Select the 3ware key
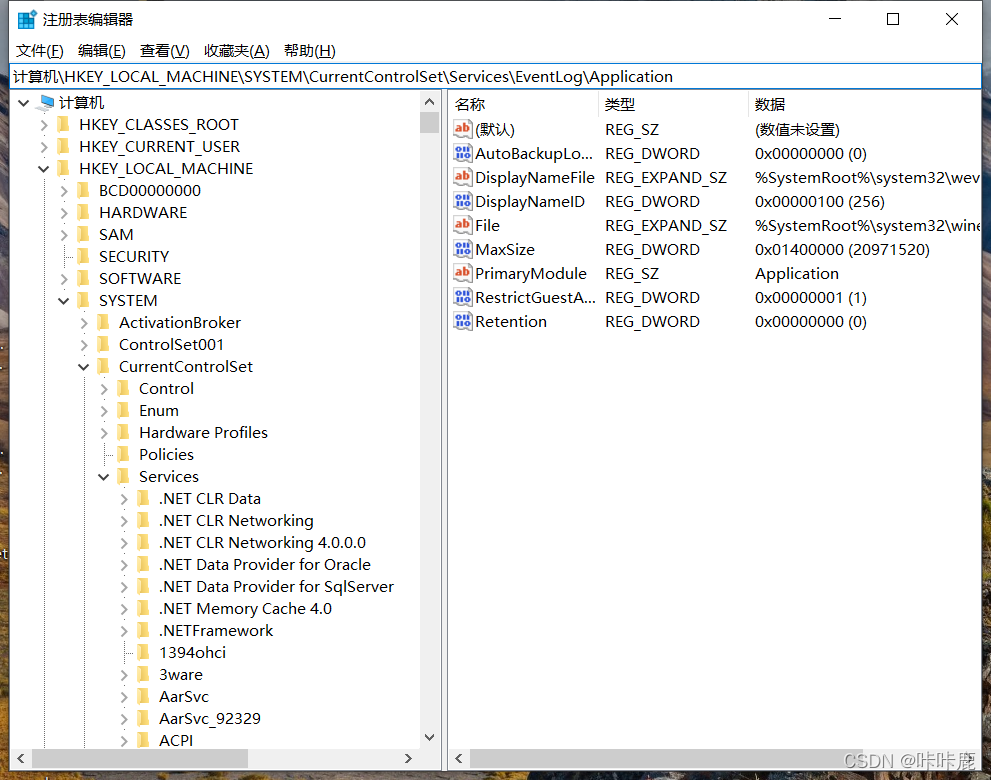Screen dimensions: 991x780 (x=181, y=674)
